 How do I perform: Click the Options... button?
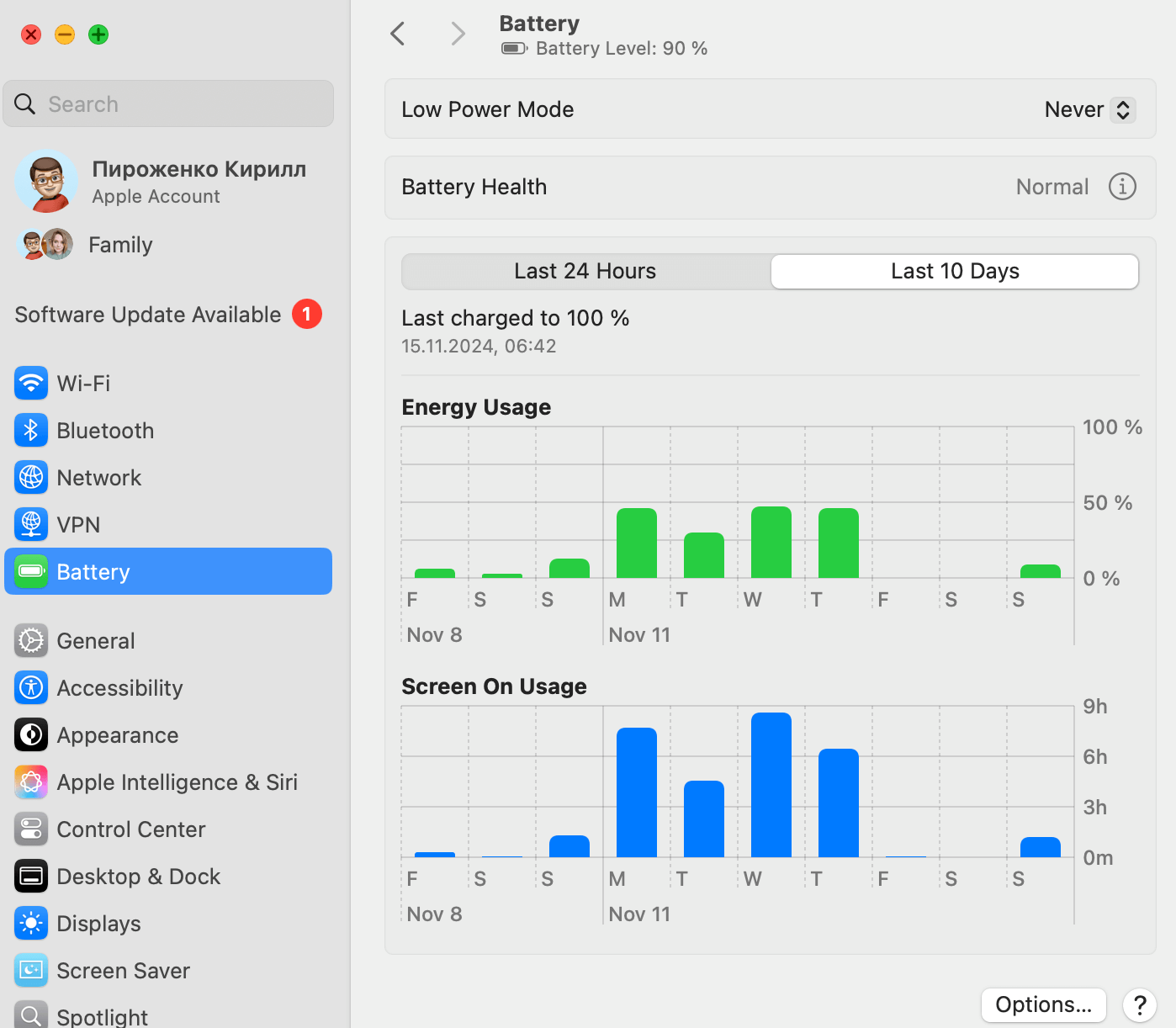[x=1043, y=1004]
